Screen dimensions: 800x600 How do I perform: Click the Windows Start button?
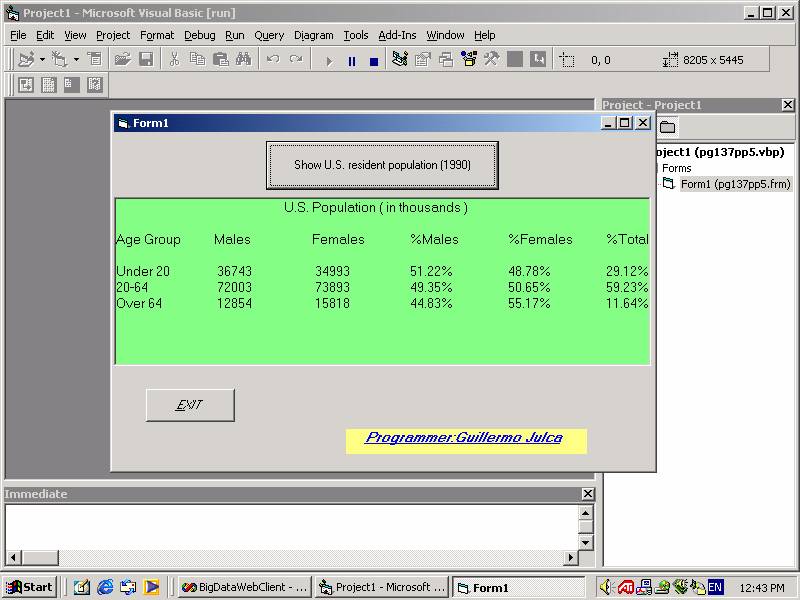(30, 587)
